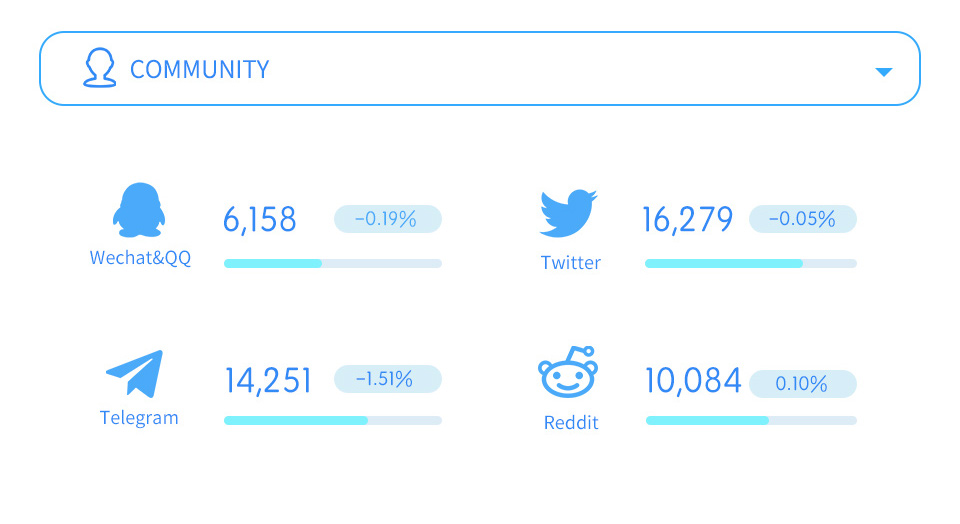Screen dimensions: 960x524
Task: Open the Wechat&QQ label link
Action: [140, 258]
